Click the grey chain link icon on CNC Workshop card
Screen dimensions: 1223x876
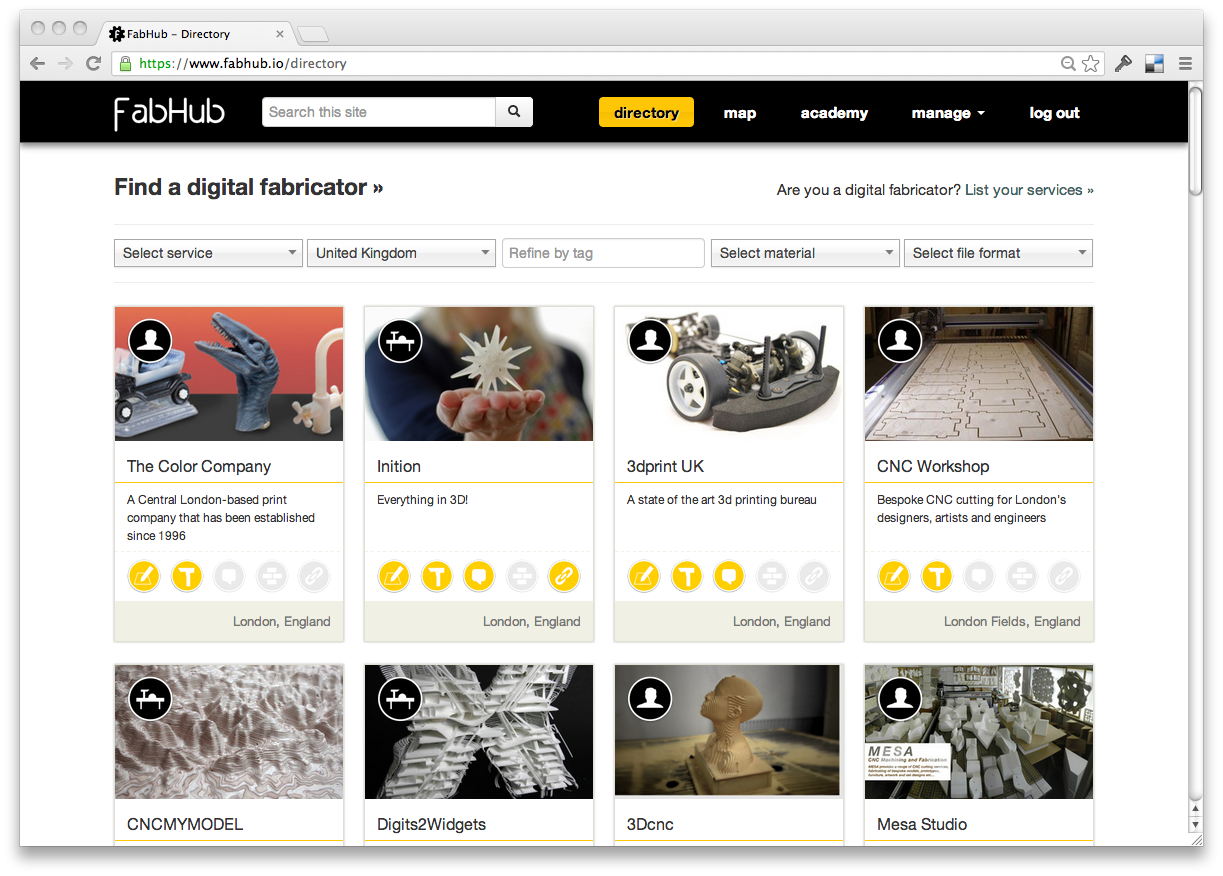click(1064, 576)
